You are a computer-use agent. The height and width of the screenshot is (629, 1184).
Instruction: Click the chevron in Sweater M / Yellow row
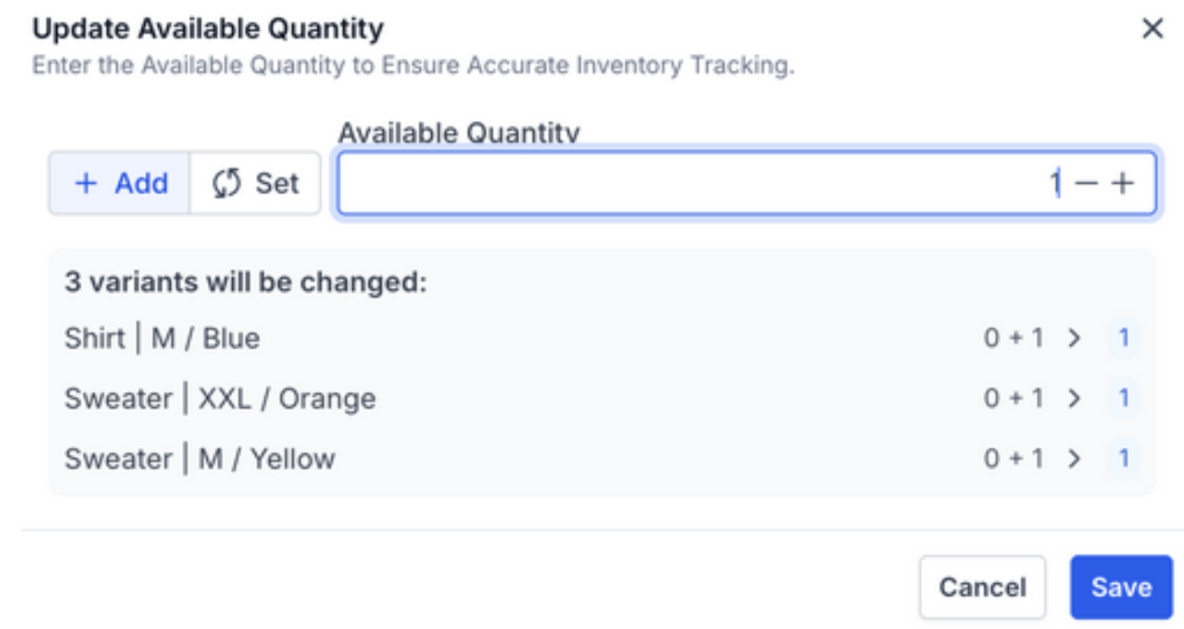point(1075,459)
